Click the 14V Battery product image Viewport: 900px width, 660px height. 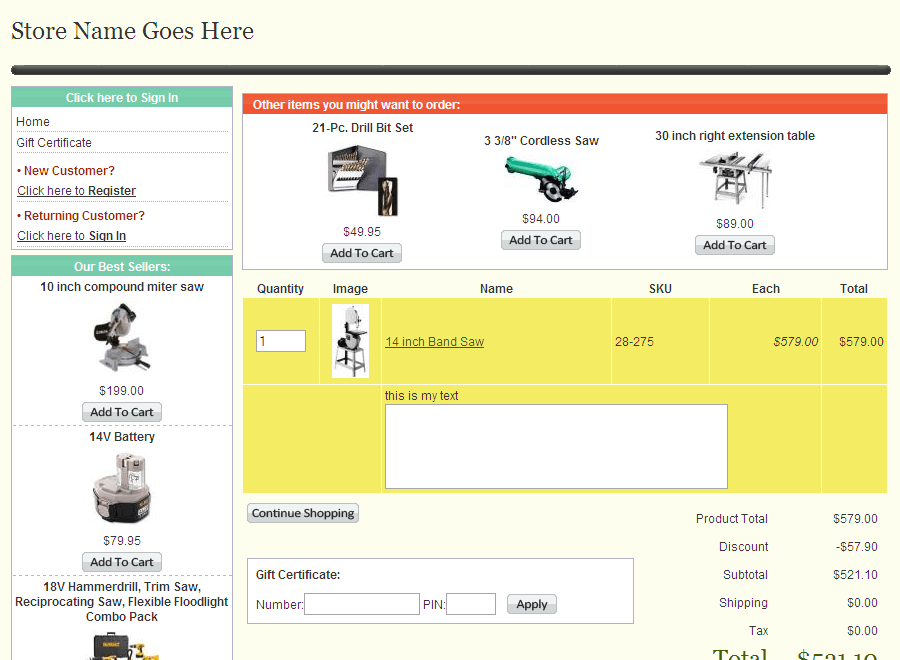122,488
